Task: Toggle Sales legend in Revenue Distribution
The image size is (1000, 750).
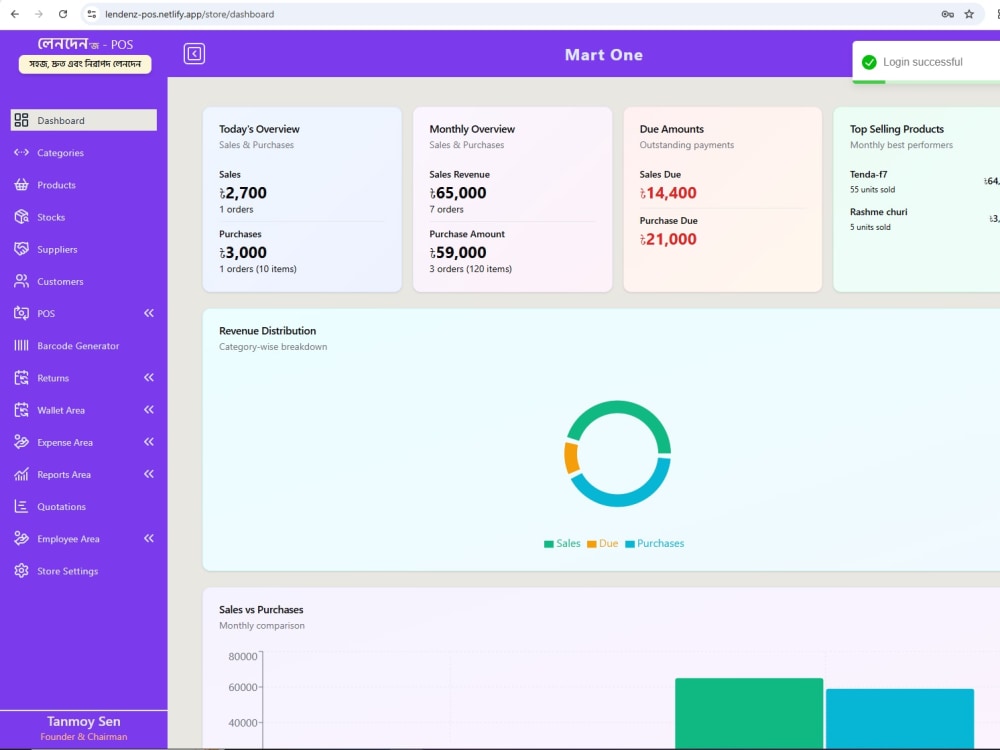Action: 562,543
